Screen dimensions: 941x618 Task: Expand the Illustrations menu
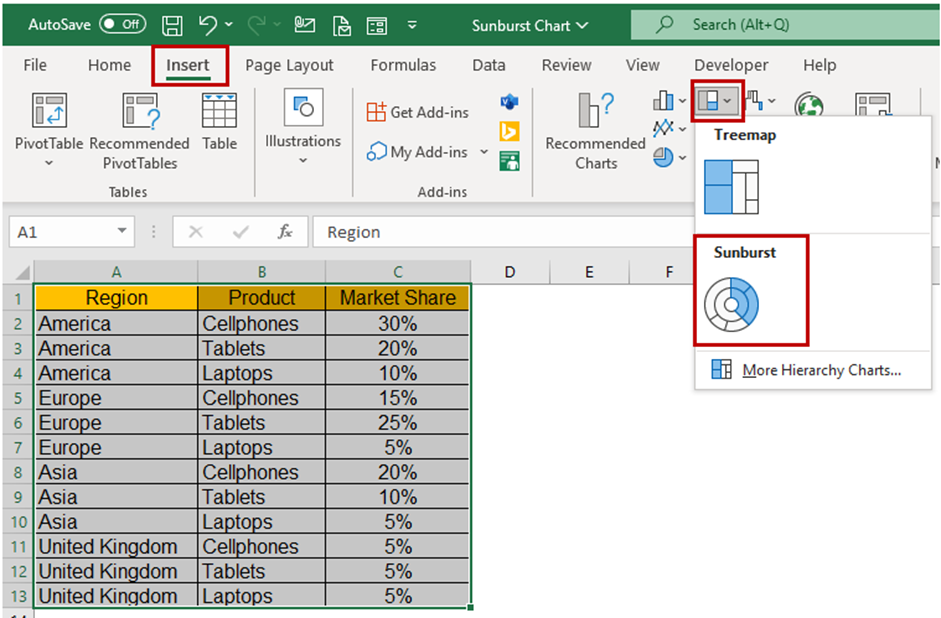(x=303, y=127)
